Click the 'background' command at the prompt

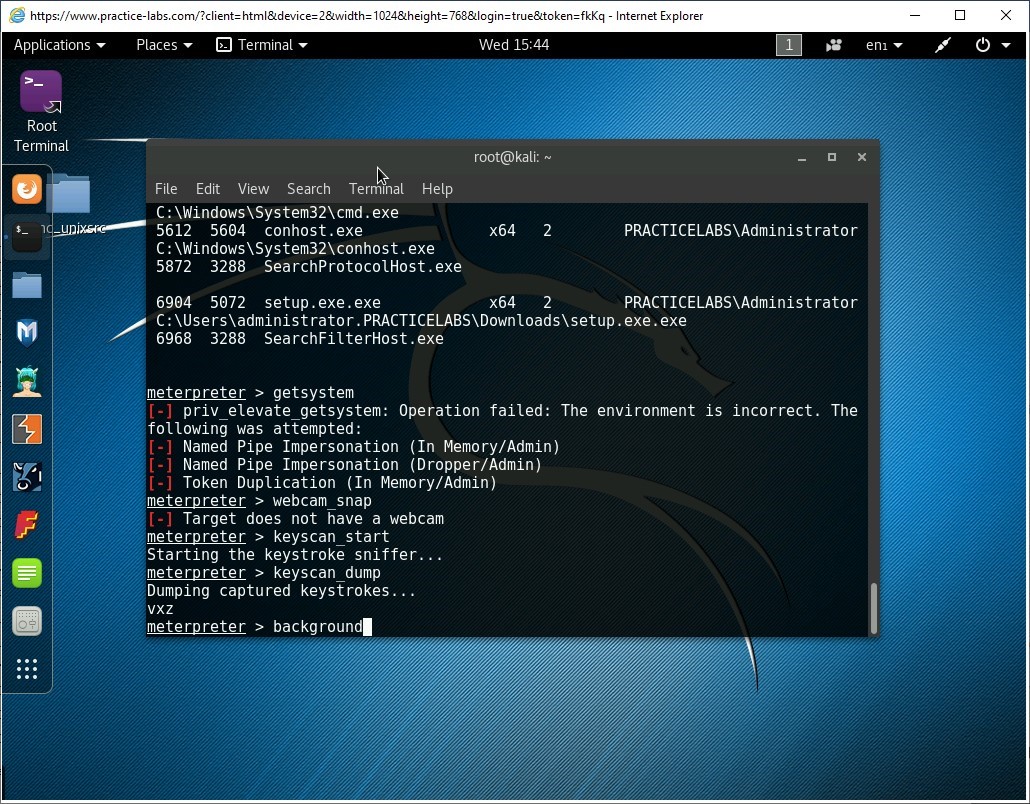point(317,627)
